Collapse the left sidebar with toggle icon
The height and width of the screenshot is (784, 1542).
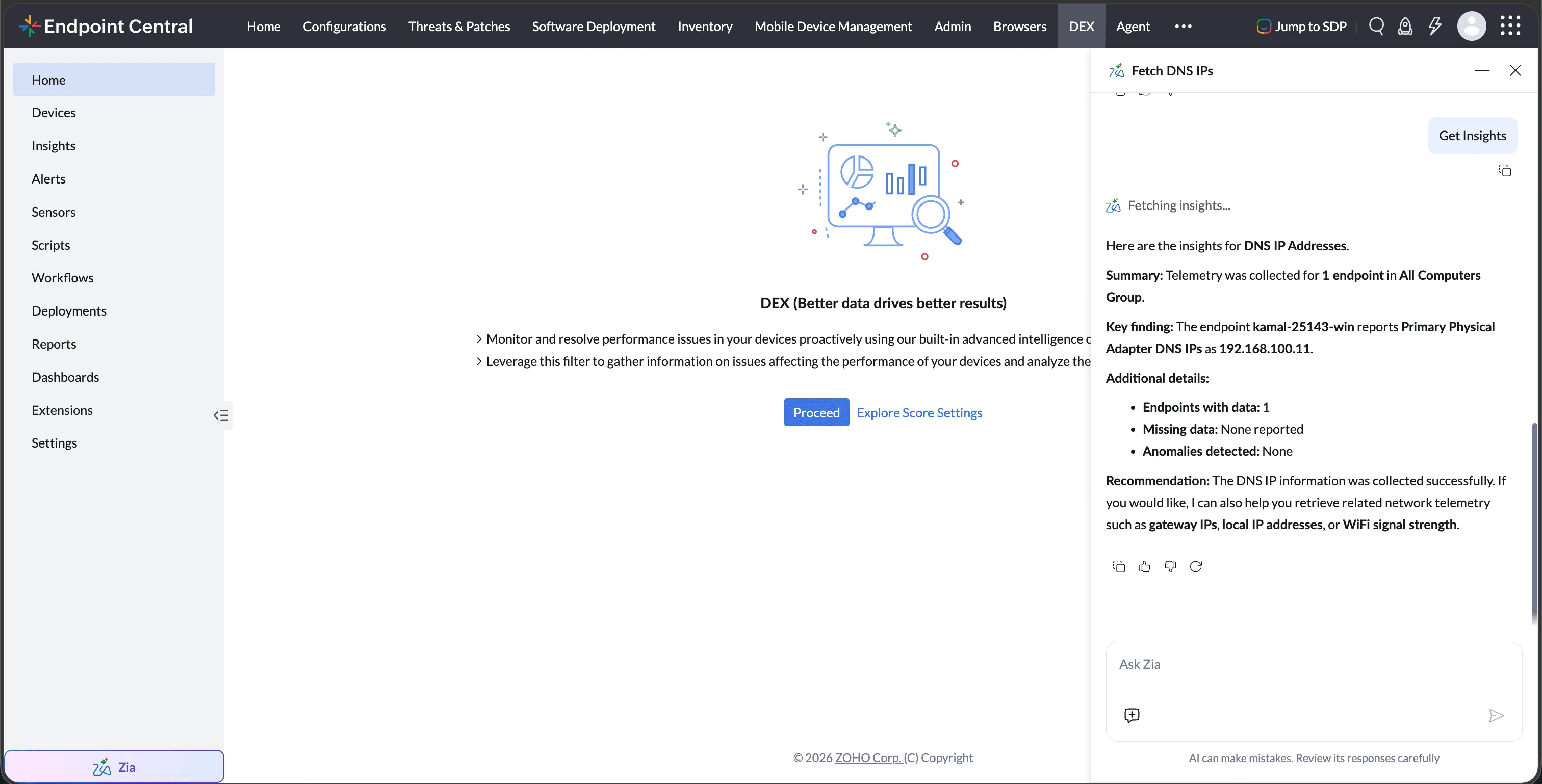[221, 415]
